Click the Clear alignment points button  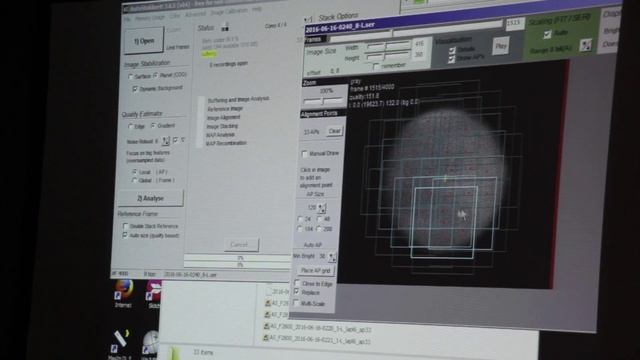click(x=334, y=131)
